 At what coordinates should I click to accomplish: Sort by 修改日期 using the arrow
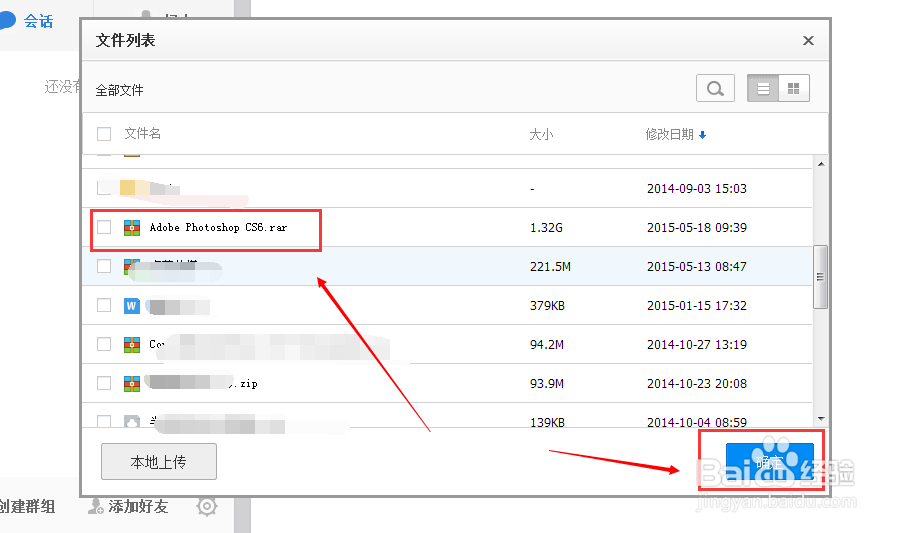(x=702, y=135)
